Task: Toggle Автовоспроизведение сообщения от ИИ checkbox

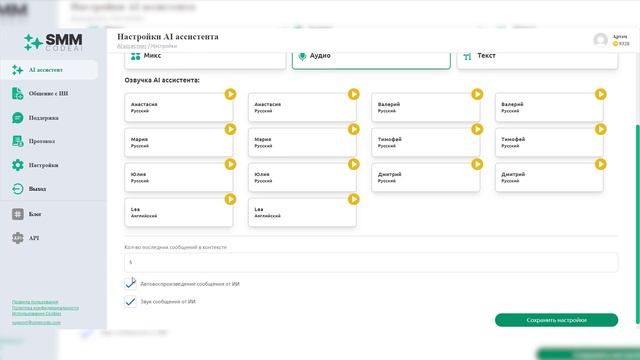Action: (130, 283)
